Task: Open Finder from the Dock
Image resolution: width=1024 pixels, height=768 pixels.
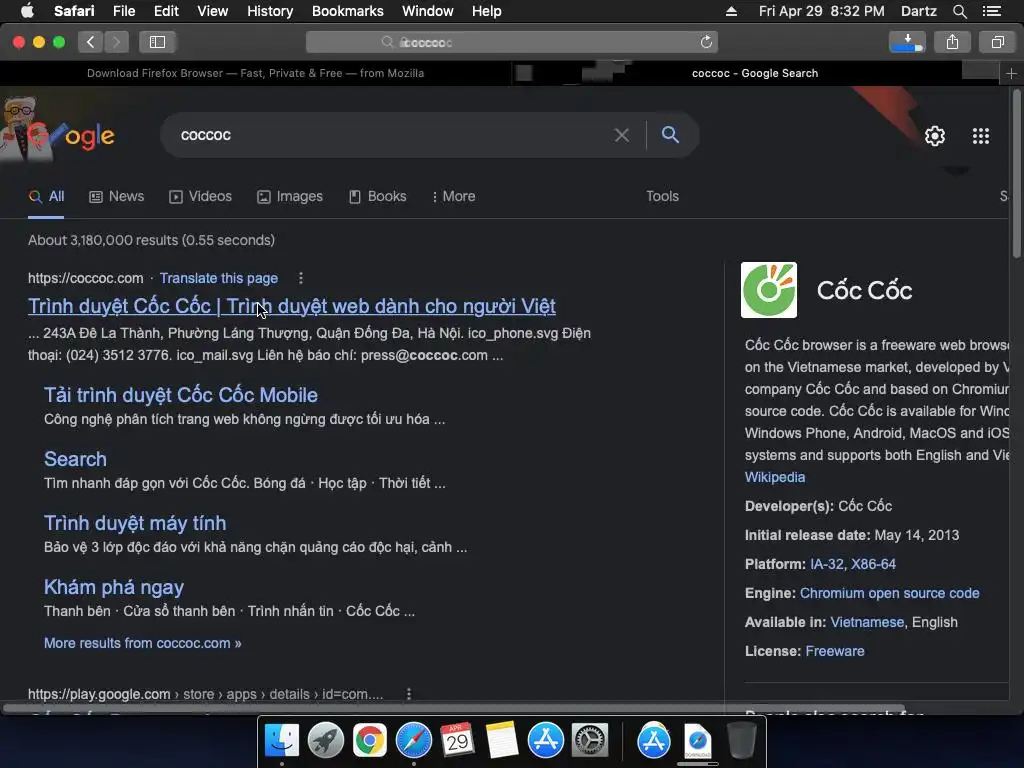Action: pos(281,741)
